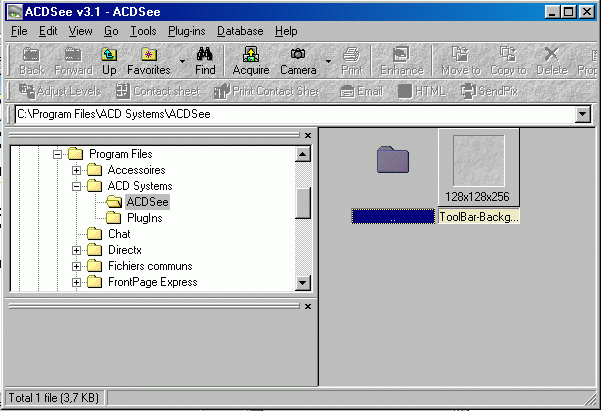Click the ACDSee title bar eye icon
This screenshot has width=601, height=411.
tap(15, 12)
